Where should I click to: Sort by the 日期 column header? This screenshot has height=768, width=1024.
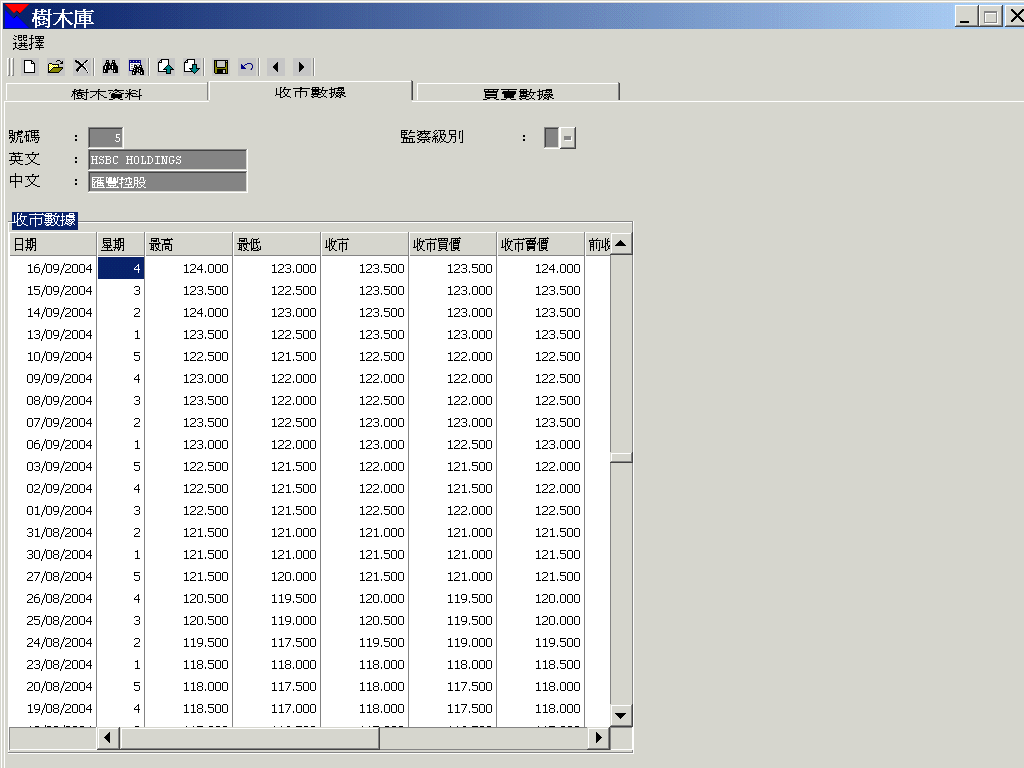[x=53, y=244]
